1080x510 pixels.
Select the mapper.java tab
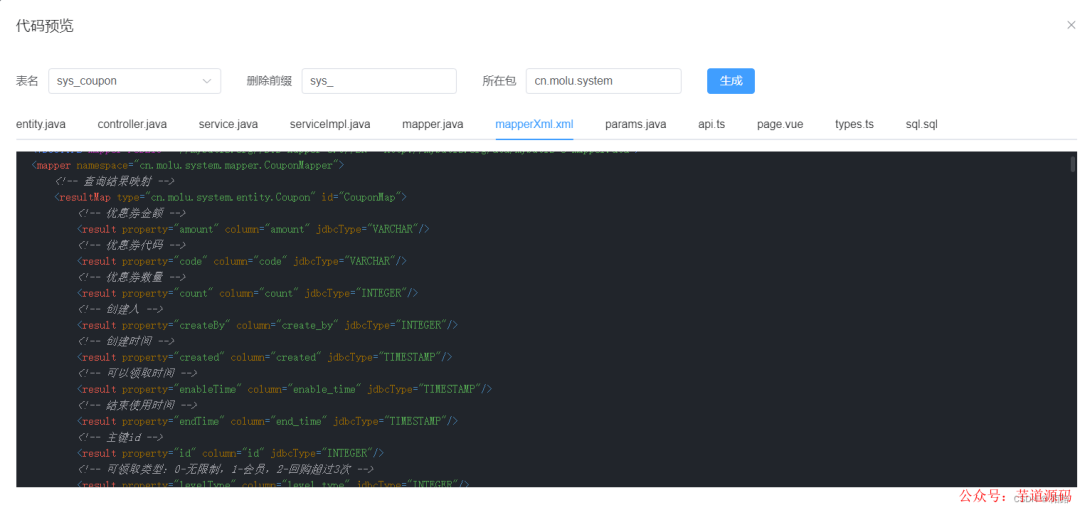433,124
